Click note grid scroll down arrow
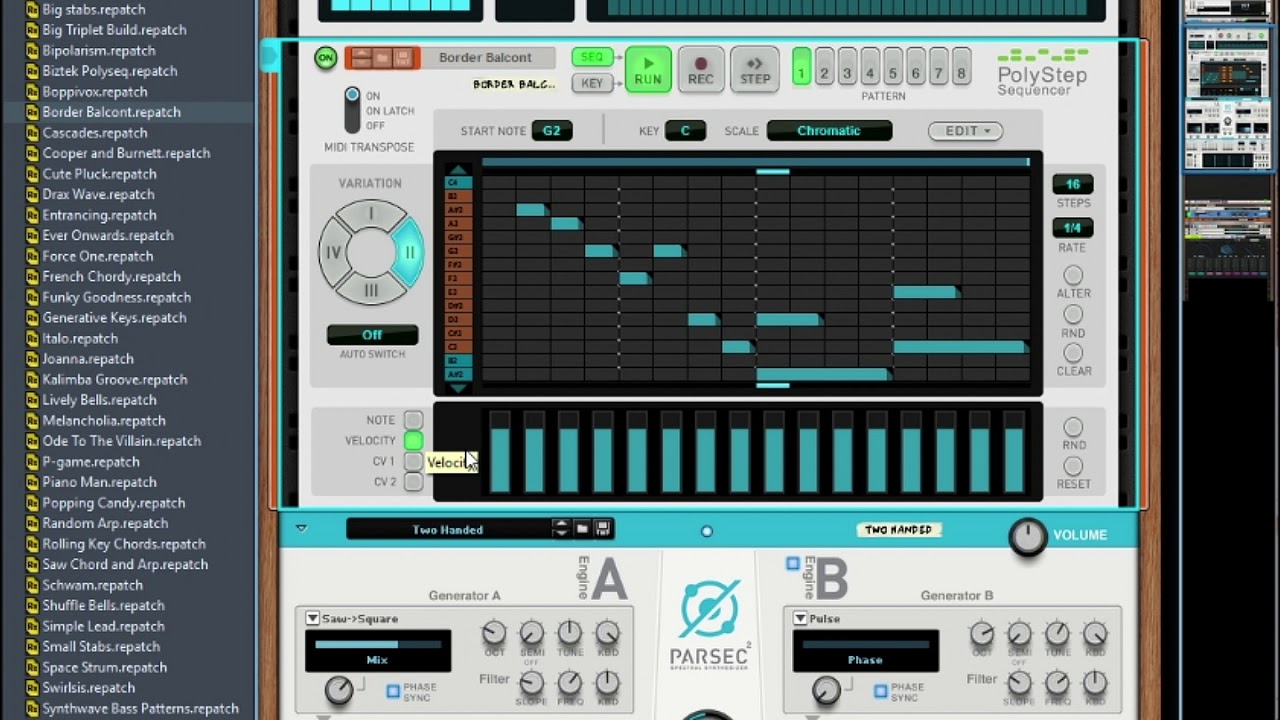 click(457, 388)
